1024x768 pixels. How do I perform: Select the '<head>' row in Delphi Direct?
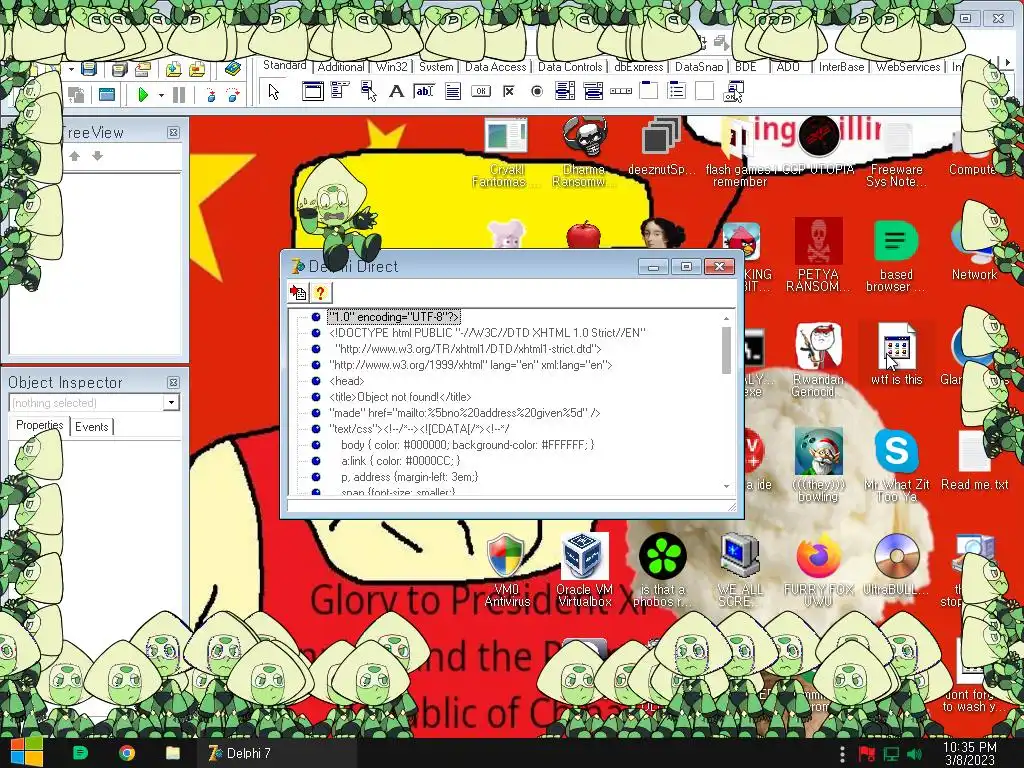click(x=347, y=381)
